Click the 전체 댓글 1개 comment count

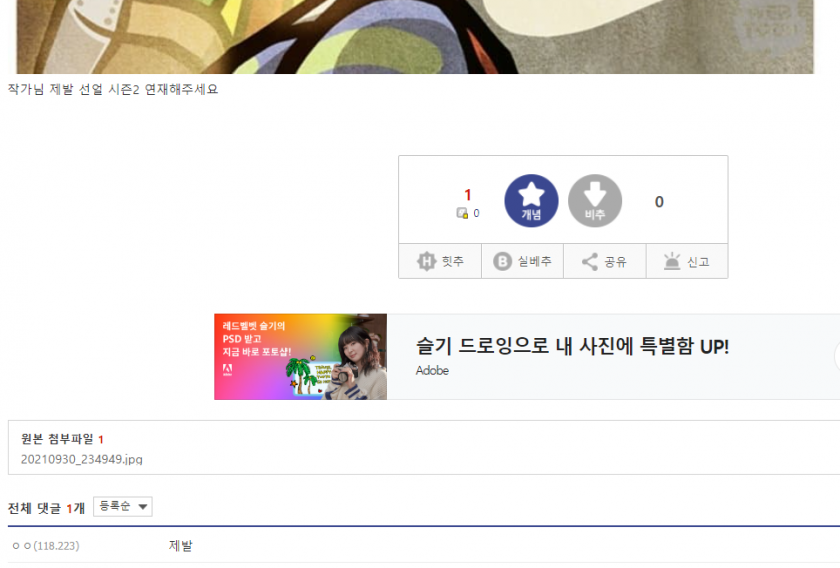[x=47, y=507]
